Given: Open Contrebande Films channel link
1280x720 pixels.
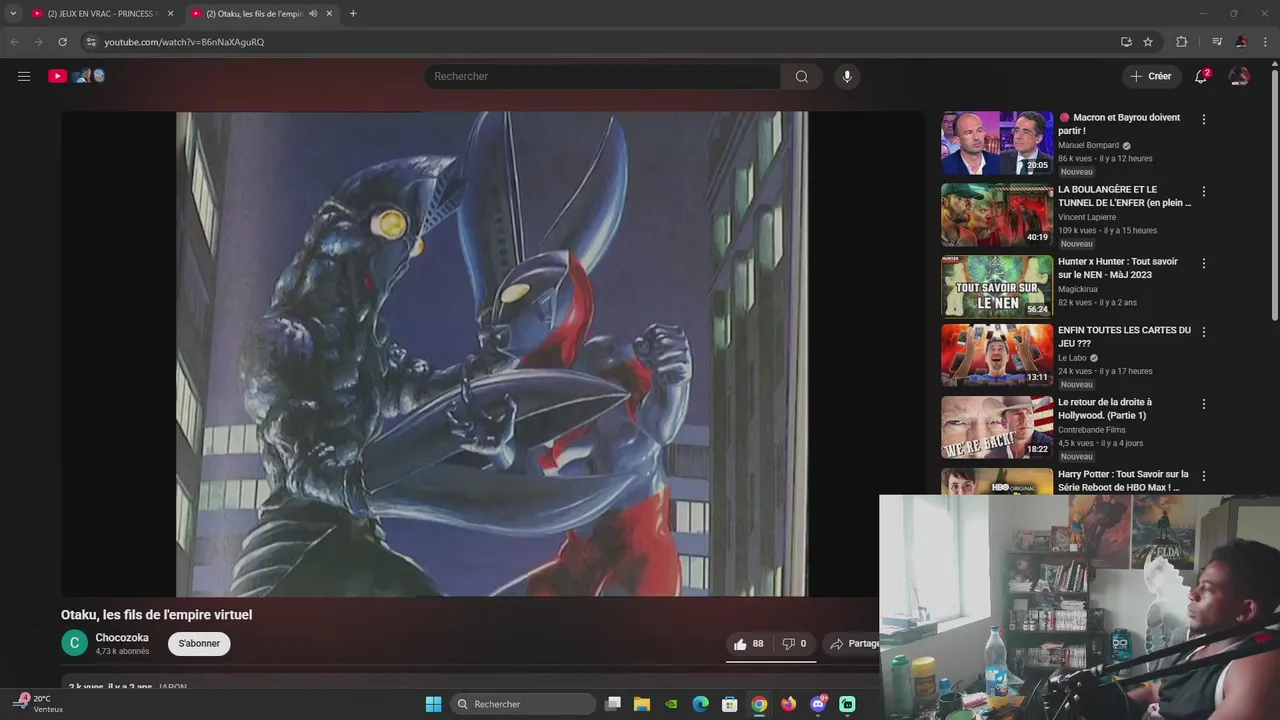Looking at the screenshot, I should pos(1091,430).
